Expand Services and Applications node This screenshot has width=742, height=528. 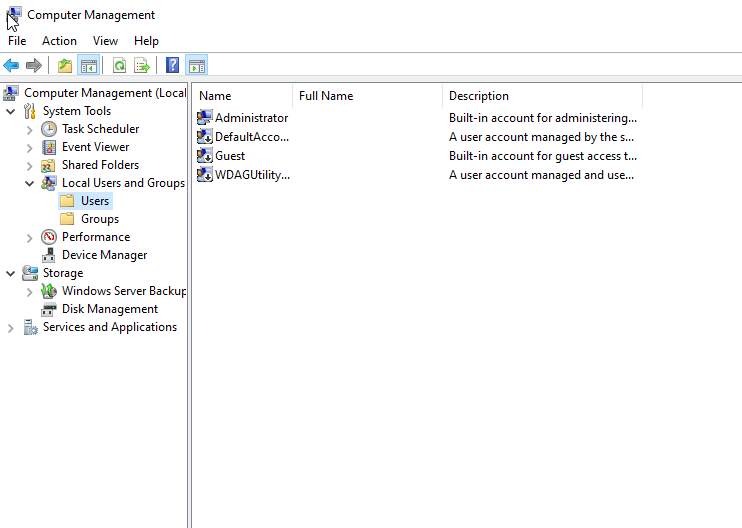click(x=10, y=327)
